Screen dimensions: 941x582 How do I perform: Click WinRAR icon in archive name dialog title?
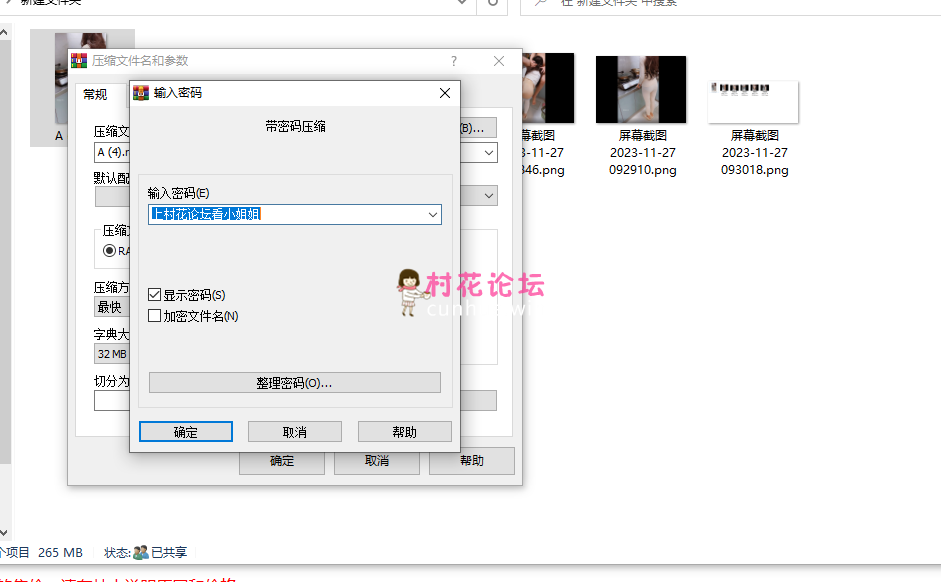coord(79,61)
